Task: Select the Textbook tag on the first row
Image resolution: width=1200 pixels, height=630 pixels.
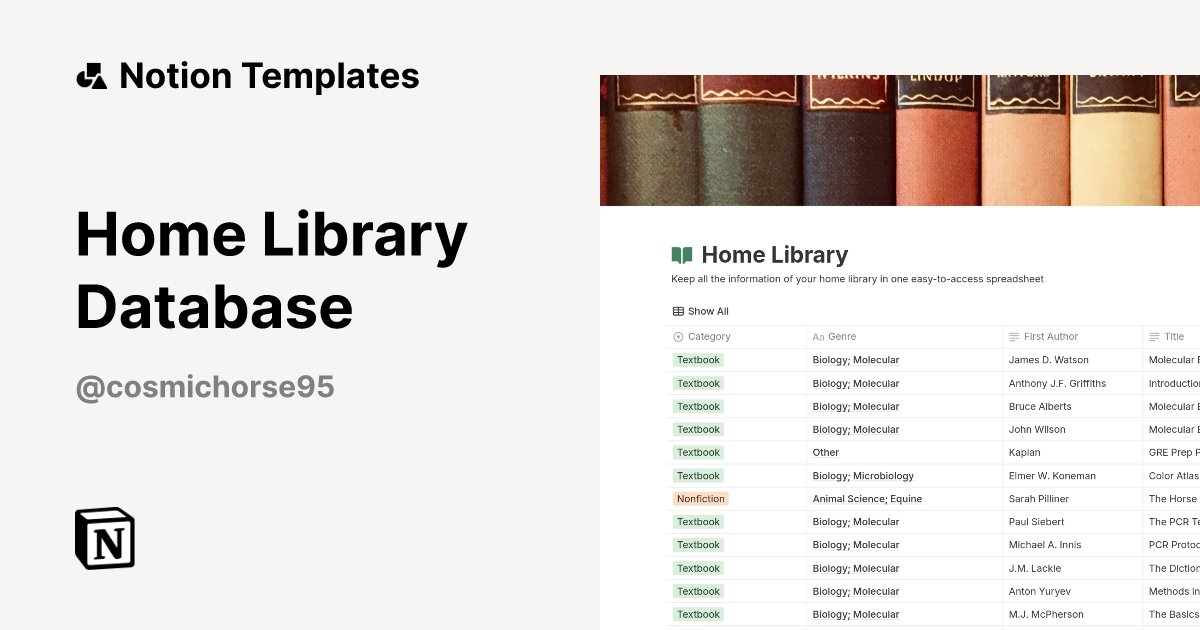Action: click(x=698, y=359)
